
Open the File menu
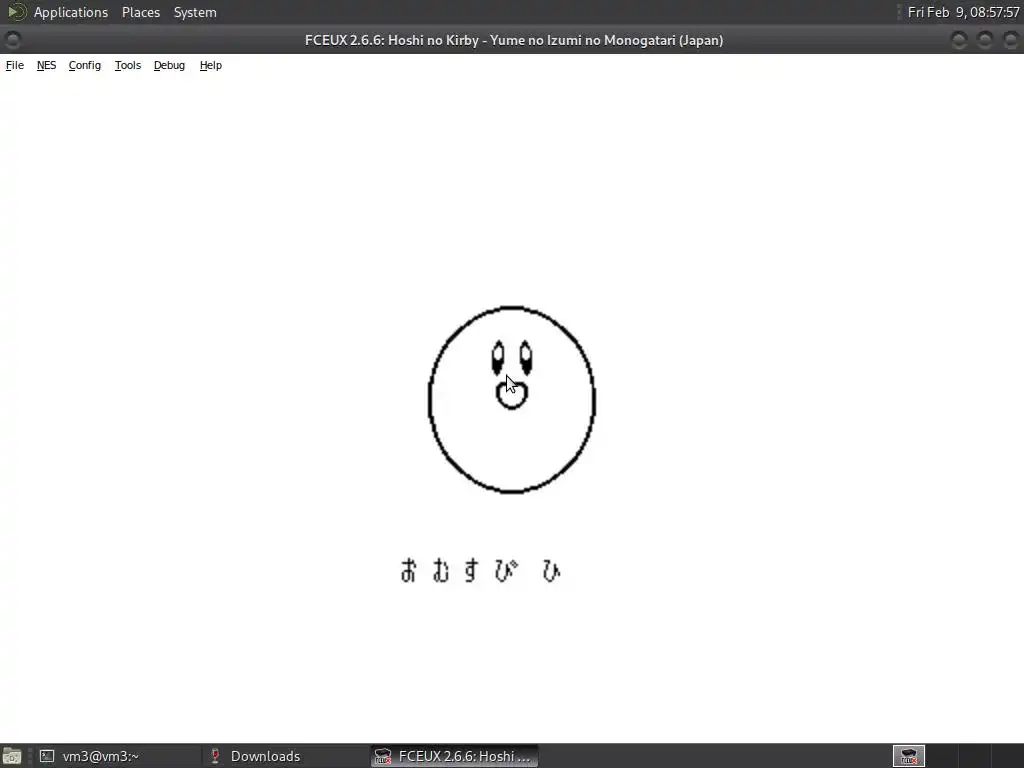14,65
